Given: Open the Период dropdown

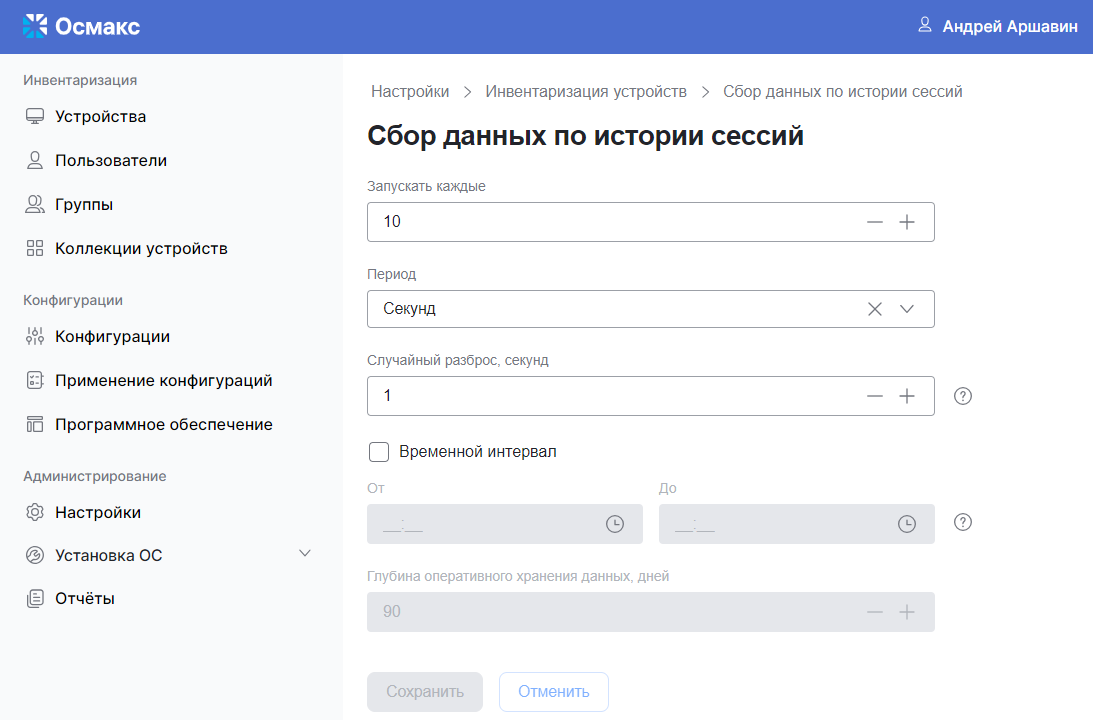Looking at the screenshot, I should tap(907, 309).
